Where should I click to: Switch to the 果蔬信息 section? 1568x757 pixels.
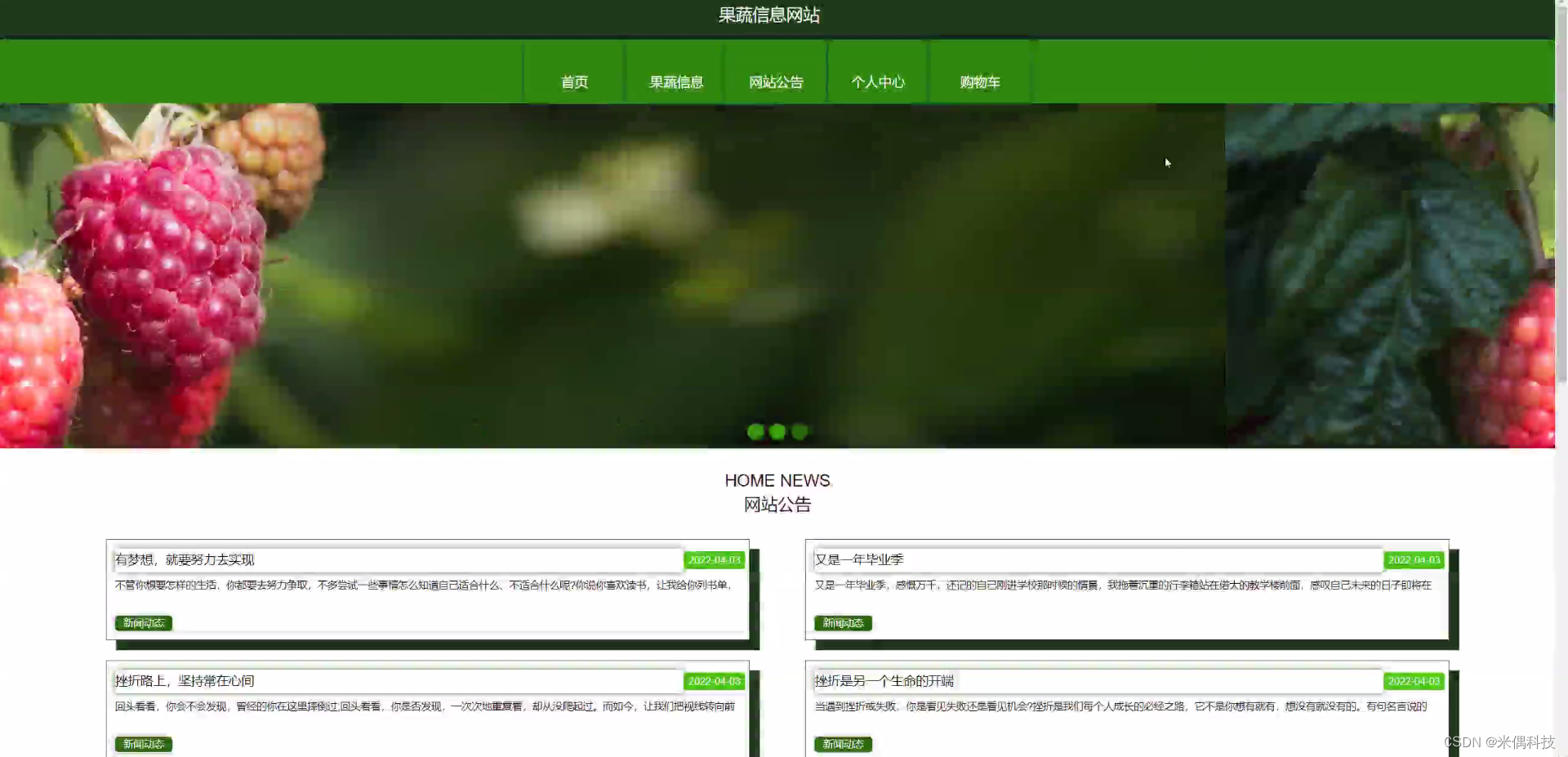675,82
